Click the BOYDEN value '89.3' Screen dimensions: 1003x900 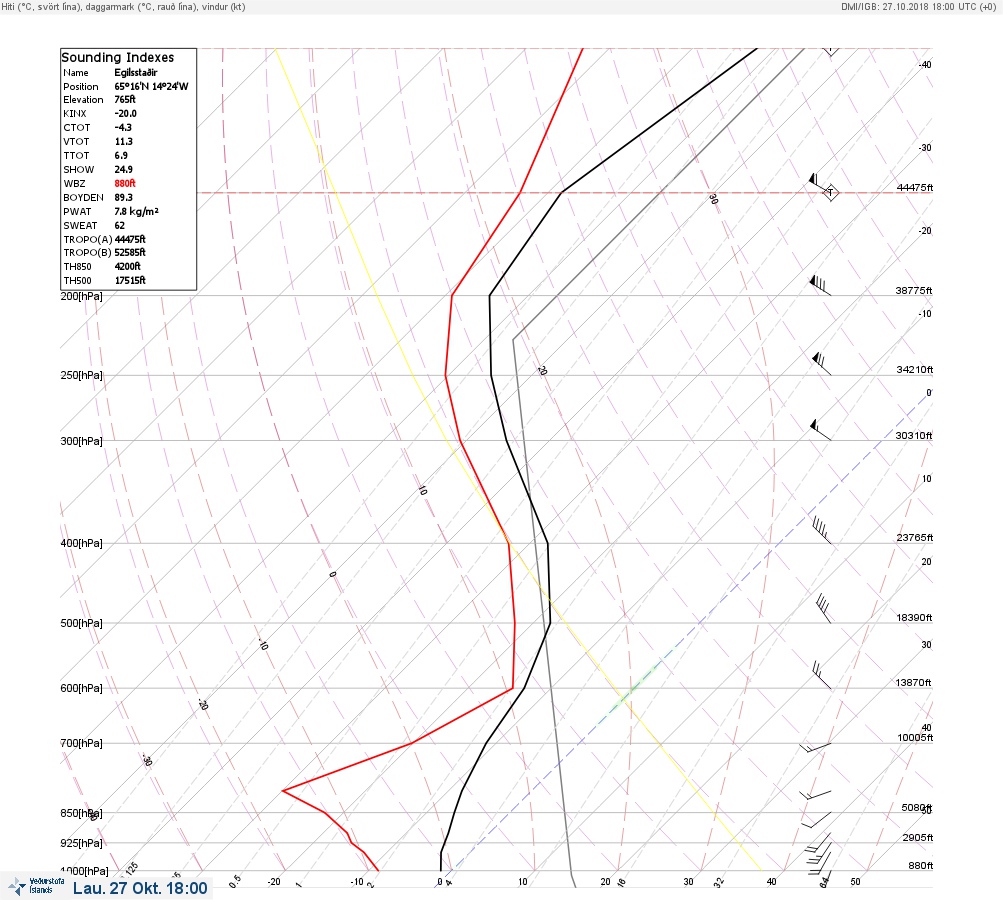pos(123,198)
